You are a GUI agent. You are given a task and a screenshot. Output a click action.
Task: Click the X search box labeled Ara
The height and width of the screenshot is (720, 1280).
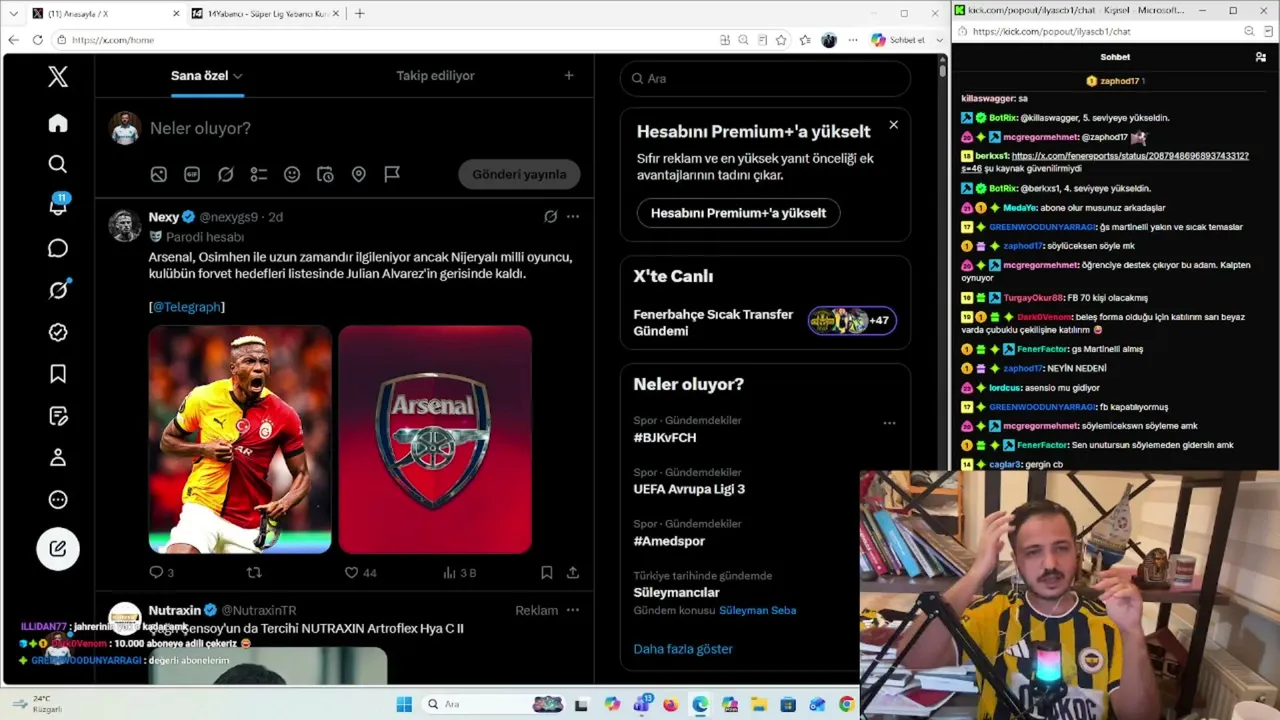(765, 78)
